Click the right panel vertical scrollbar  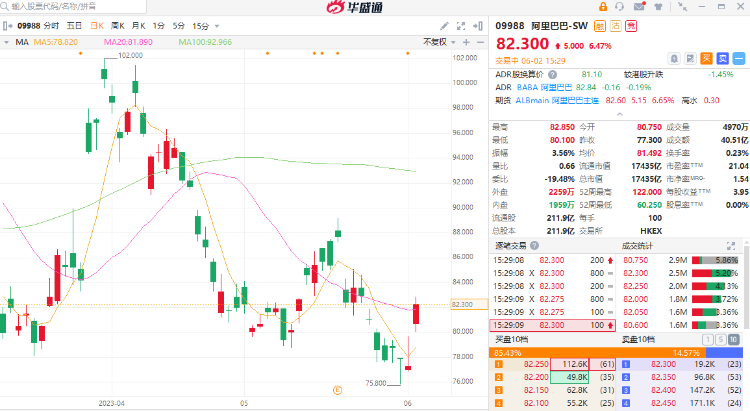click(x=747, y=287)
